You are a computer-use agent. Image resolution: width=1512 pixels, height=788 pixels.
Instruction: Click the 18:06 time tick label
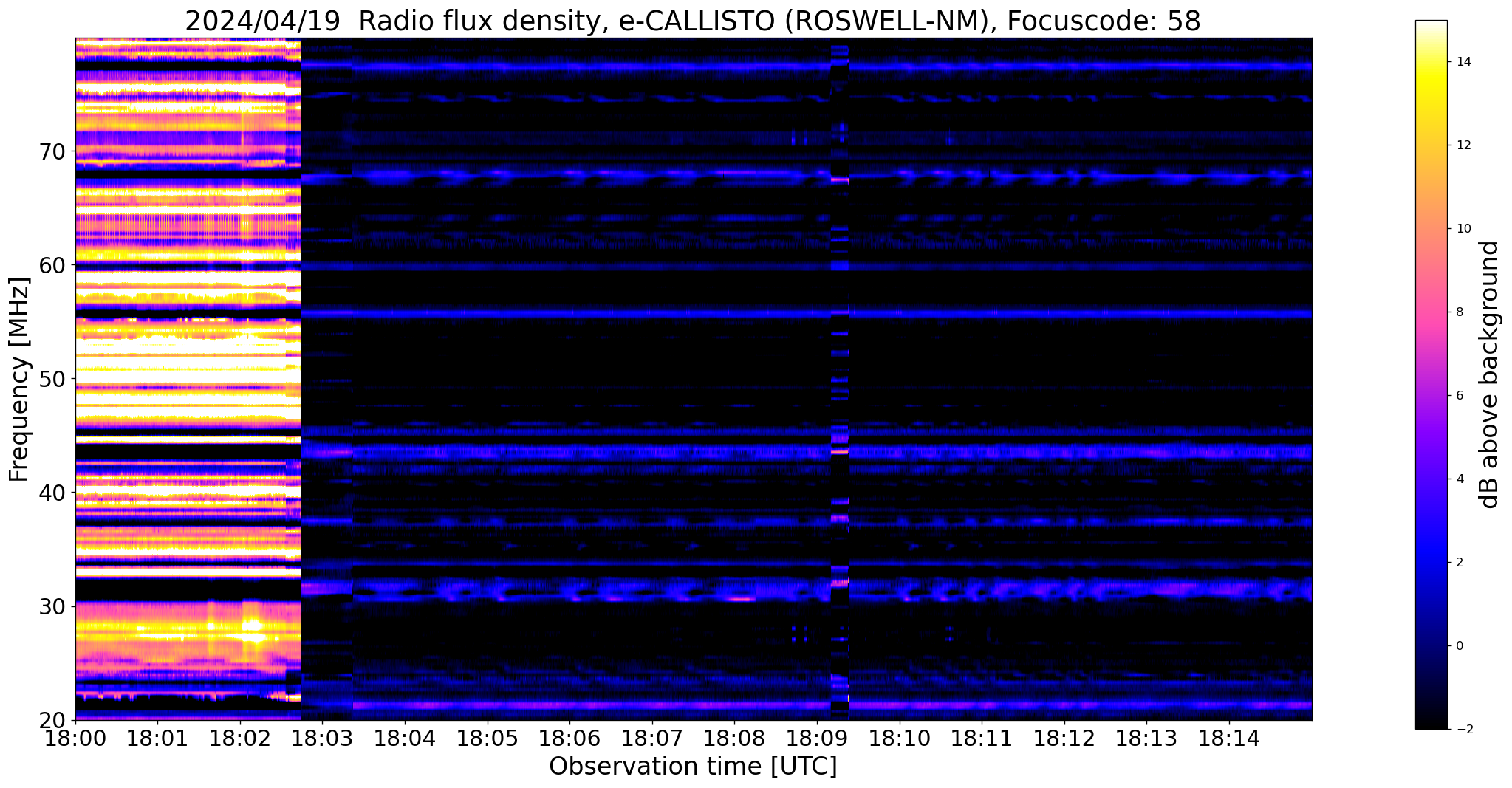click(569, 738)
